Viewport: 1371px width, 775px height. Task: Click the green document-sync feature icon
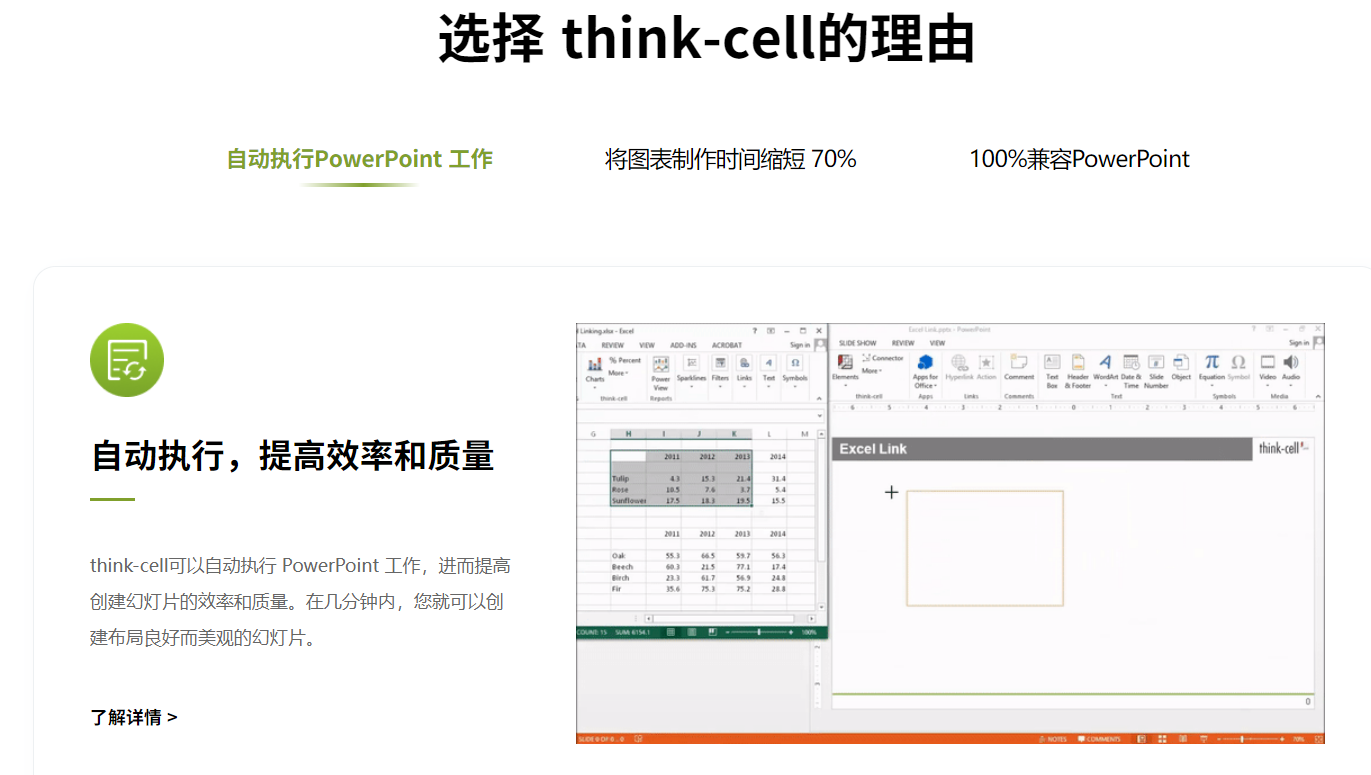[x=127, y=360]
